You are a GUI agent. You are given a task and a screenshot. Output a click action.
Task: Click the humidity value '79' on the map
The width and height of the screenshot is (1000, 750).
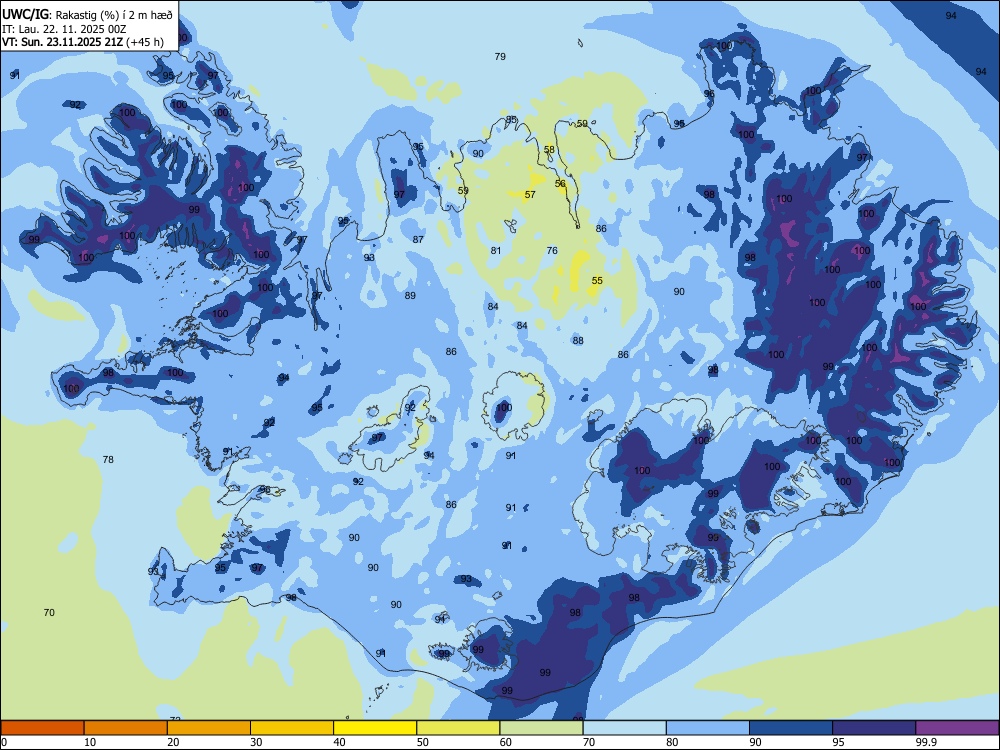pos(500,57)
